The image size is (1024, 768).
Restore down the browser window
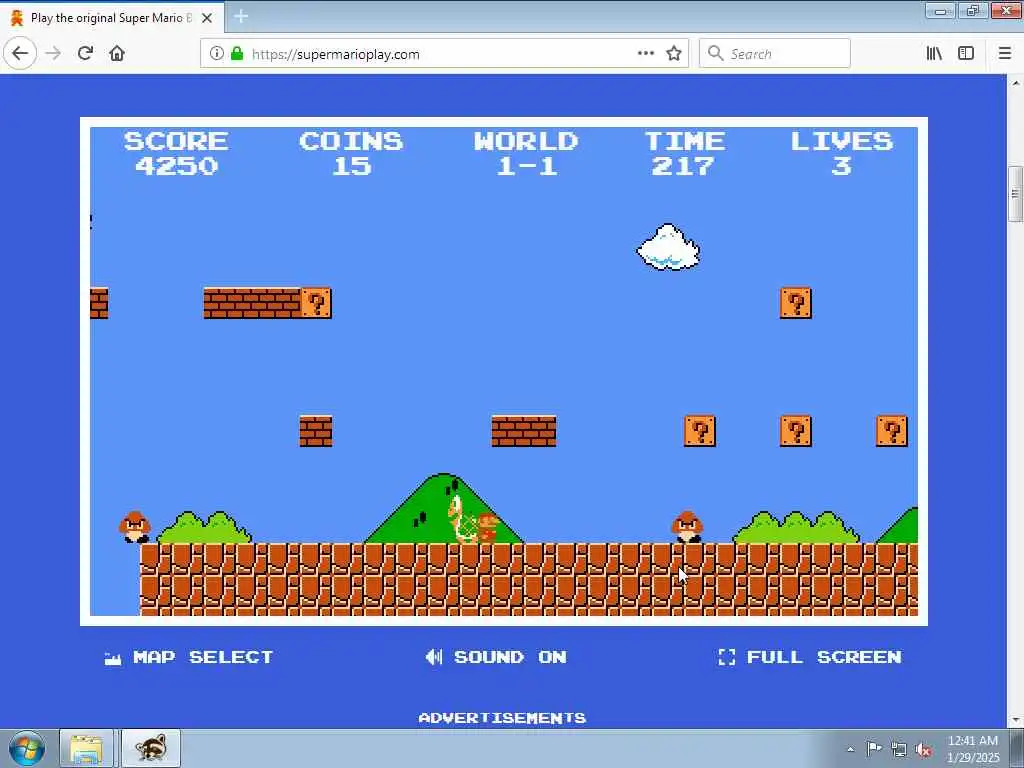(973, 10)
